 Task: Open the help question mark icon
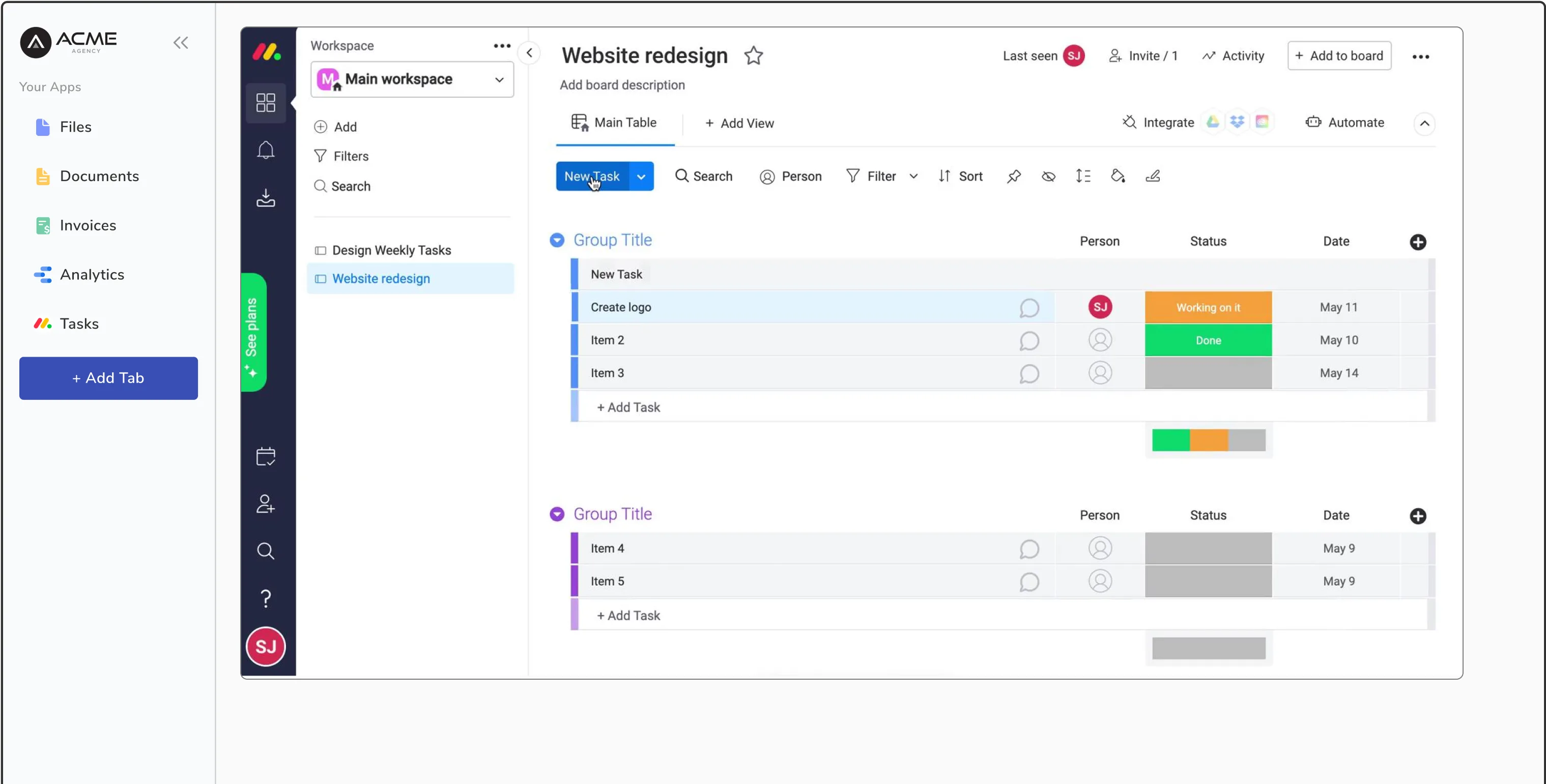(265, 598)
